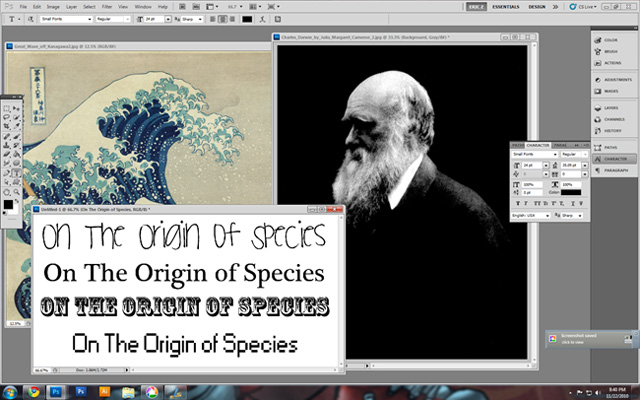This screenshot has width=640, height=400.
Task: Select the Move tool in the toolbox
Action: click(16, 108)
